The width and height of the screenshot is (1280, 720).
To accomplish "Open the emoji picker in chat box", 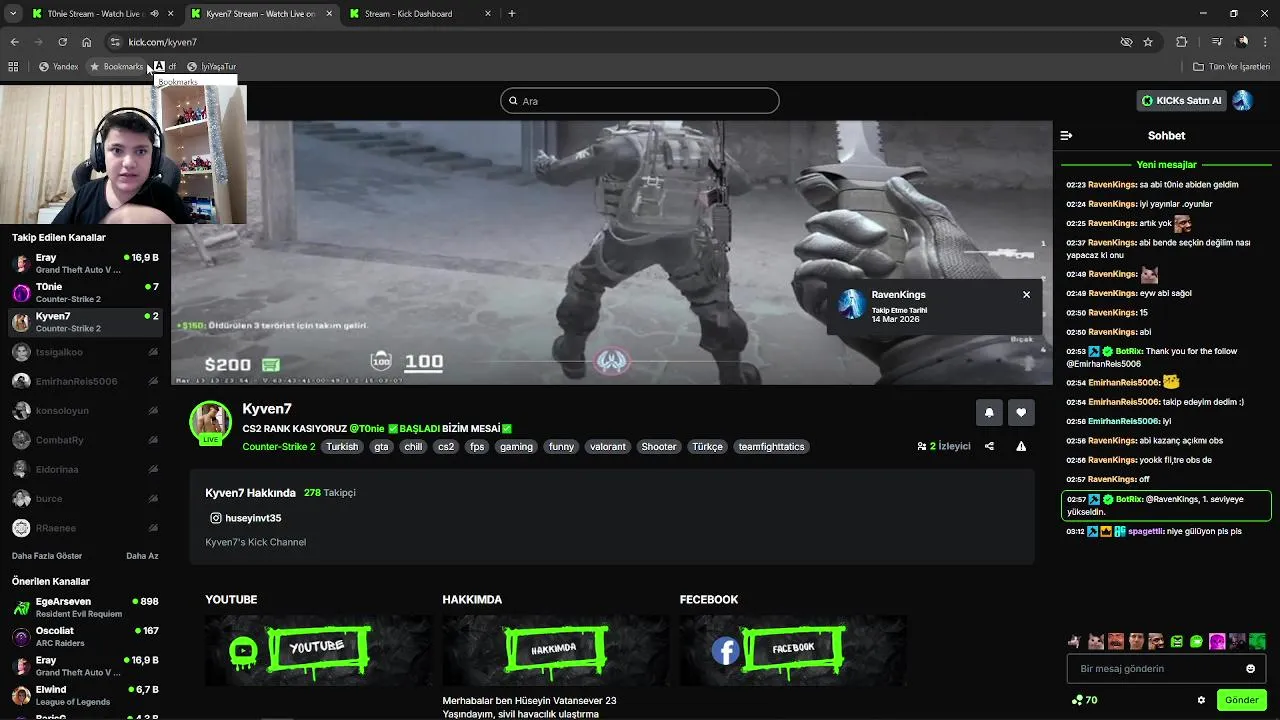I will click(1250, 669).
